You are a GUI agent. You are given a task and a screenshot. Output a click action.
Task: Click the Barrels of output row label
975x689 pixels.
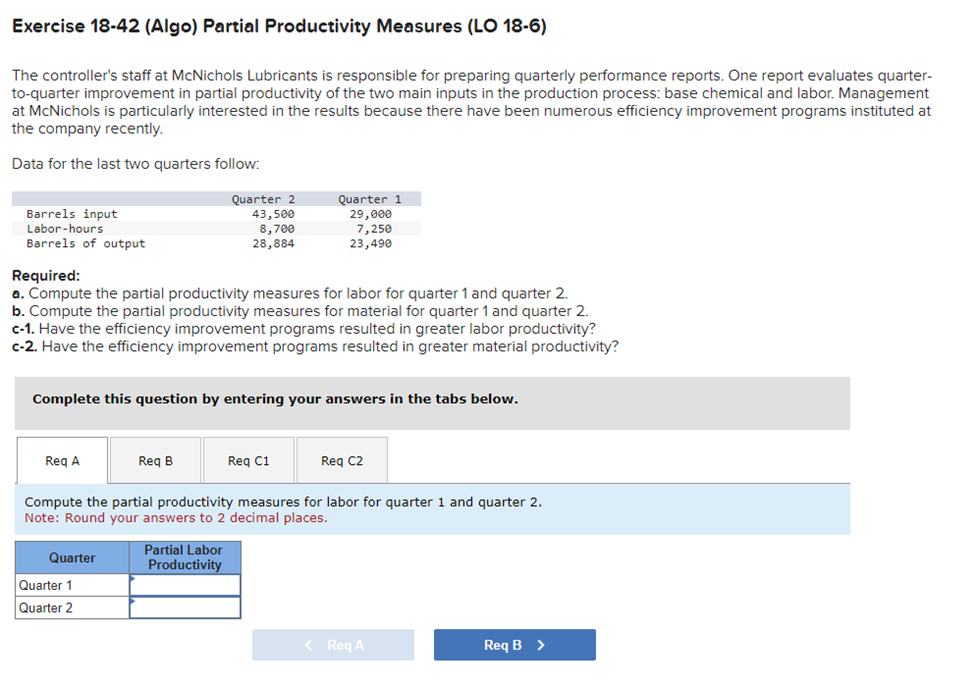coord(86,244)
